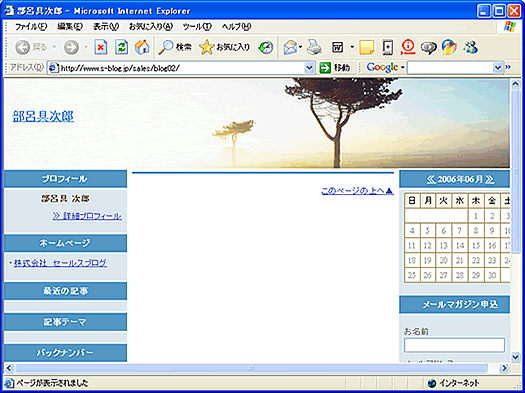This screenshot has height=393, width=525.
Task: Click the Messenger icon in toolbar
Action: point(470,47)
